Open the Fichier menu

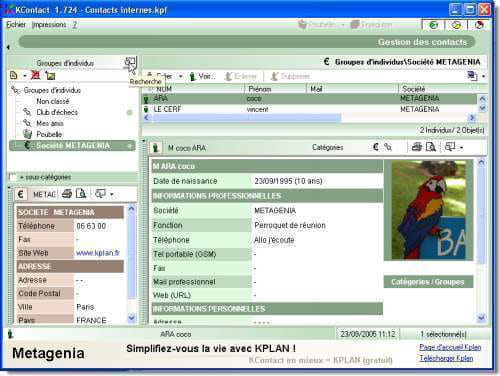16,25
